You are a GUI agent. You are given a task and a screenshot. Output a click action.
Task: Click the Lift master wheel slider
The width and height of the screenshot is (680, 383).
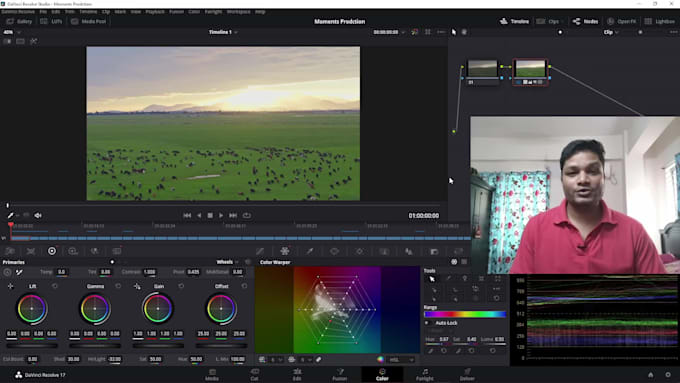point(32,346)
